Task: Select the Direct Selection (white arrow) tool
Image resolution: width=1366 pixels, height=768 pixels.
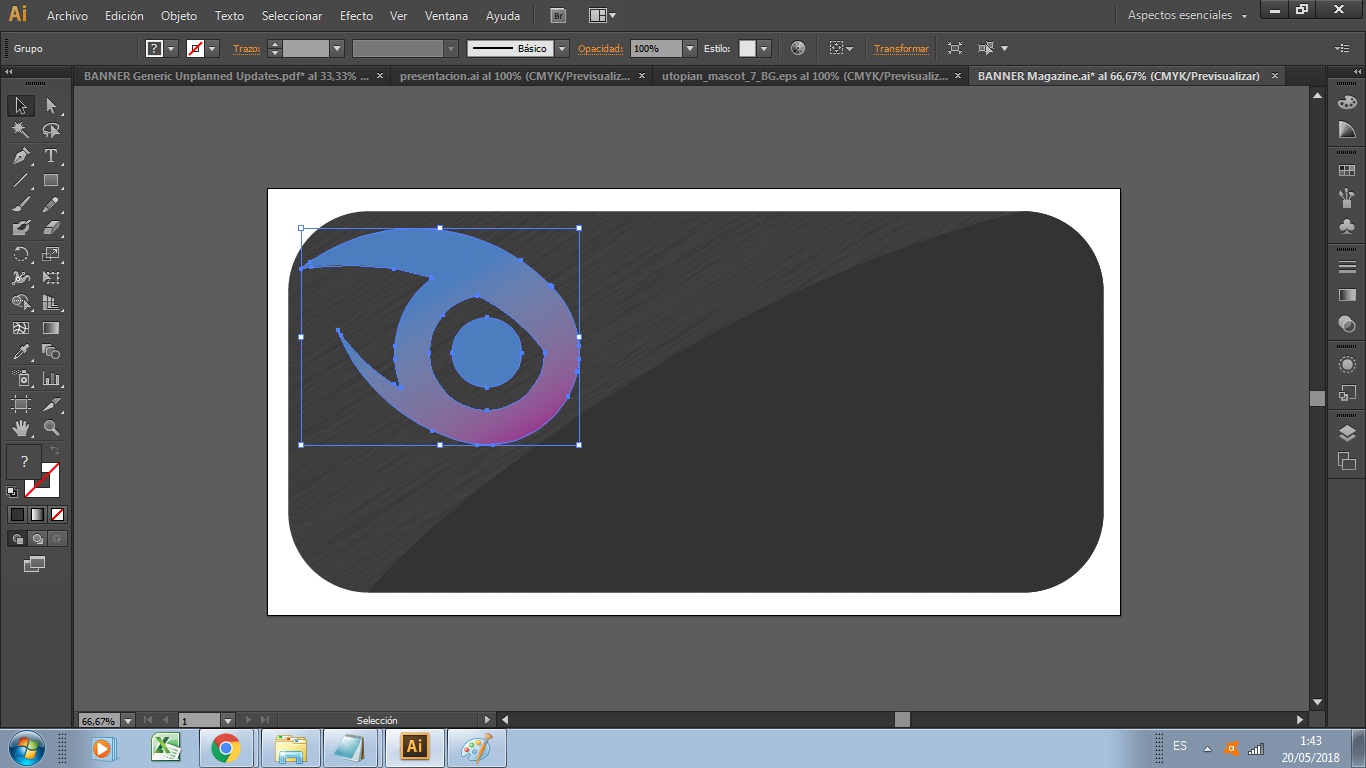Action: [51, 106]
